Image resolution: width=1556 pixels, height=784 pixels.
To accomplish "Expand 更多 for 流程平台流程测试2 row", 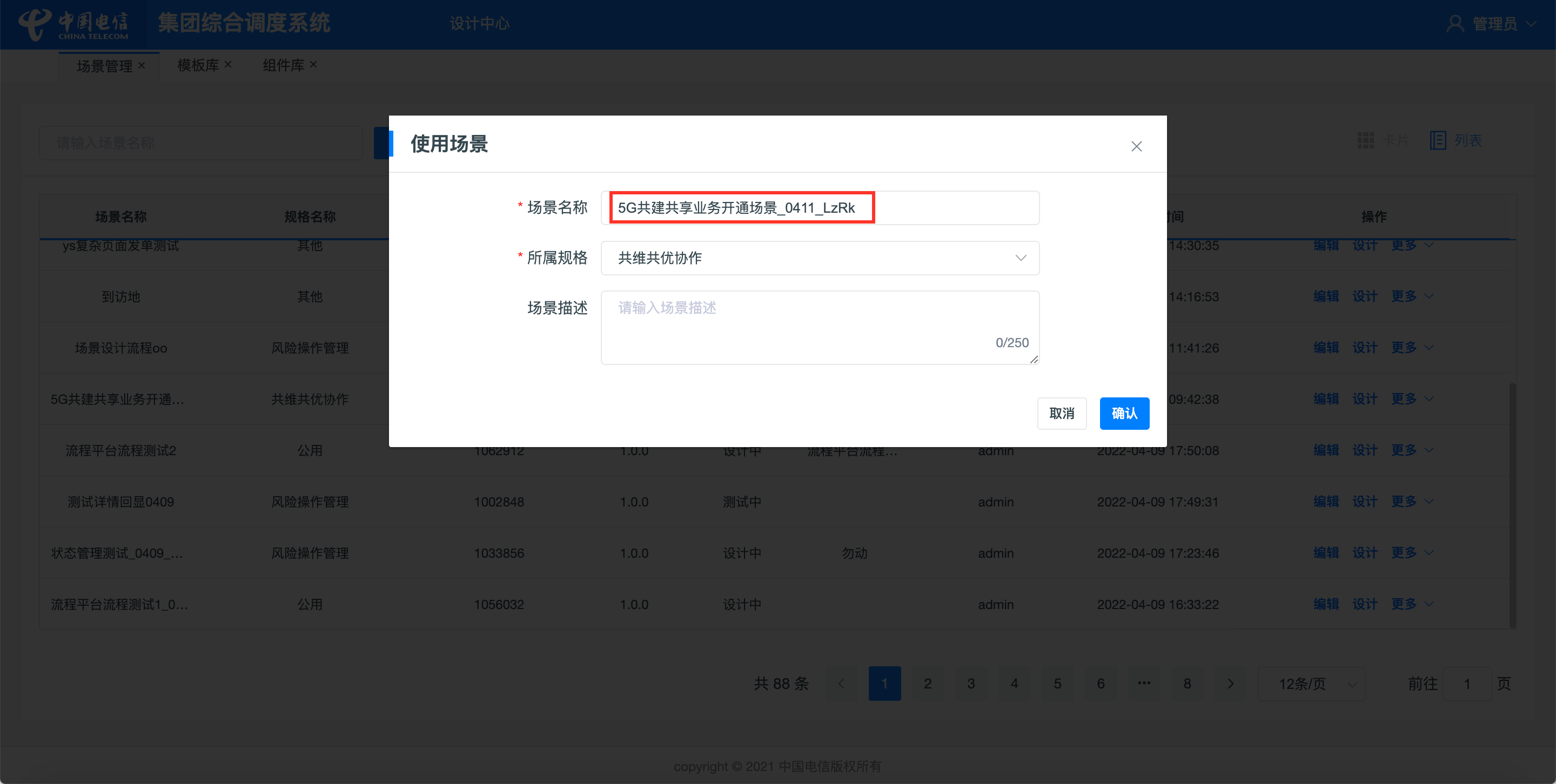I will (x=1412, y=450).
